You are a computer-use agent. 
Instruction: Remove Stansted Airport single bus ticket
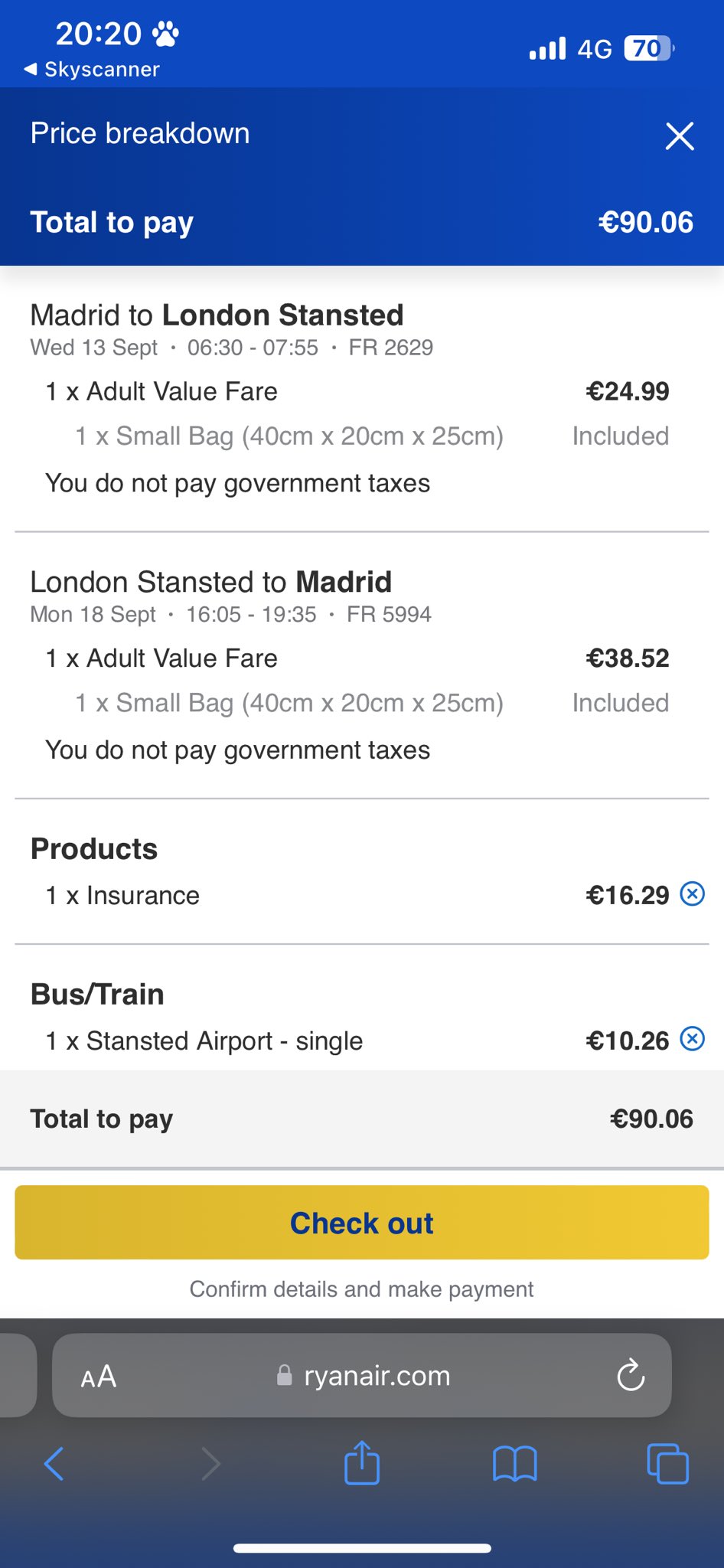coord(693,1039)
